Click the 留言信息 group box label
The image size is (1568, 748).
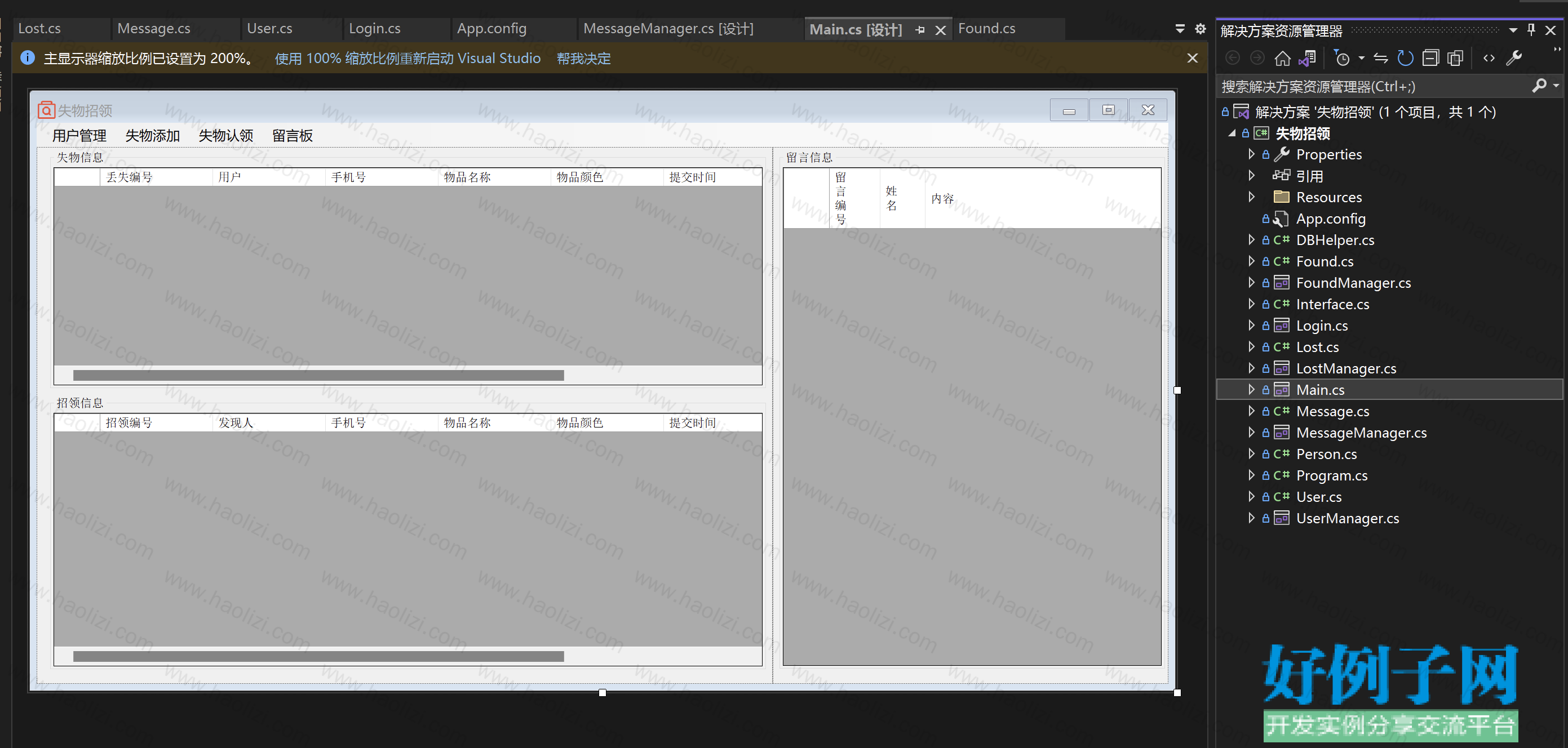[808, 157]
